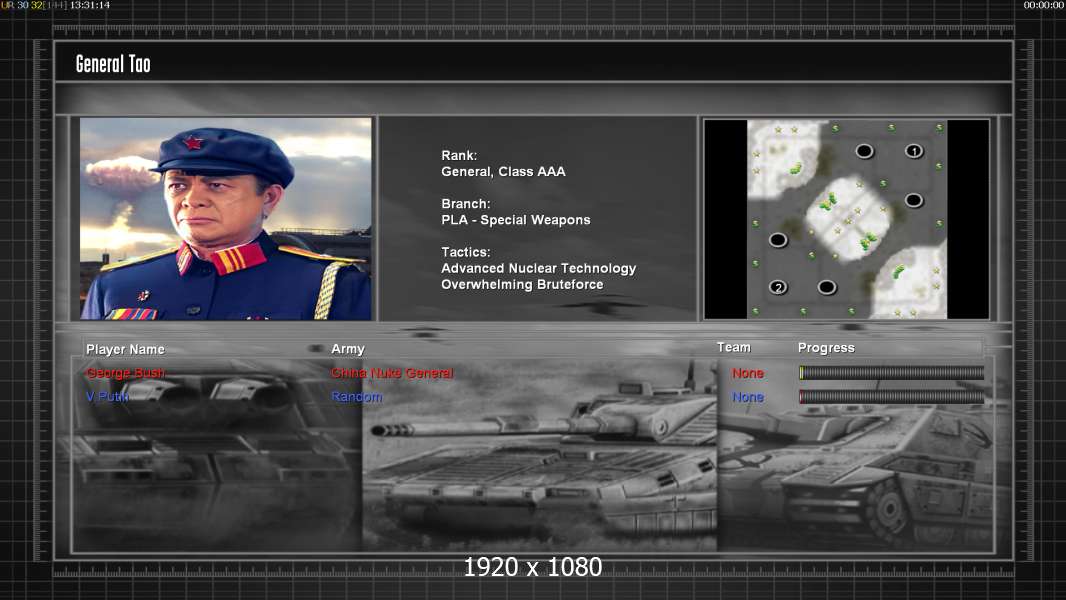
Task: Select player name "George Bush"
Action: (125, 373)
